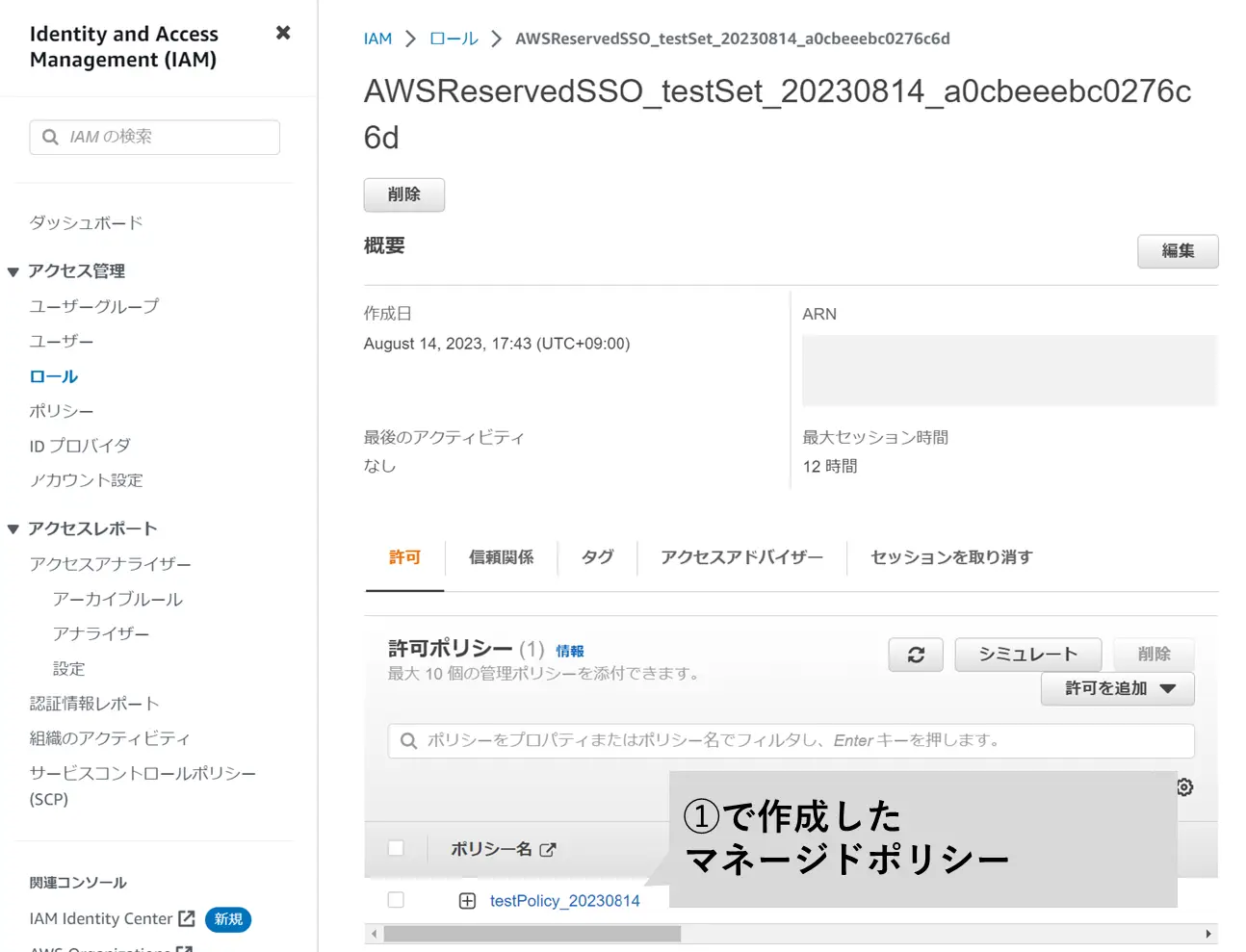Image resolution: width=1246 pixels, height=952 pixels.
Task: Click the policy filter search icon
Action: [x=408, y=740]
